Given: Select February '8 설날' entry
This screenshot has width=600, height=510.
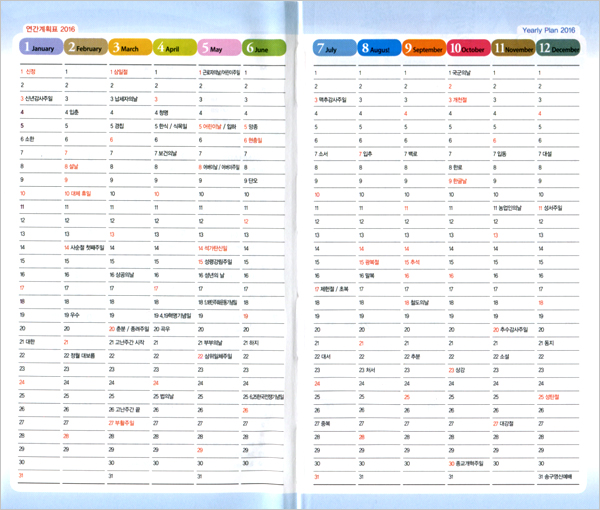Looking at the screenshot, I should click(72, 166).
